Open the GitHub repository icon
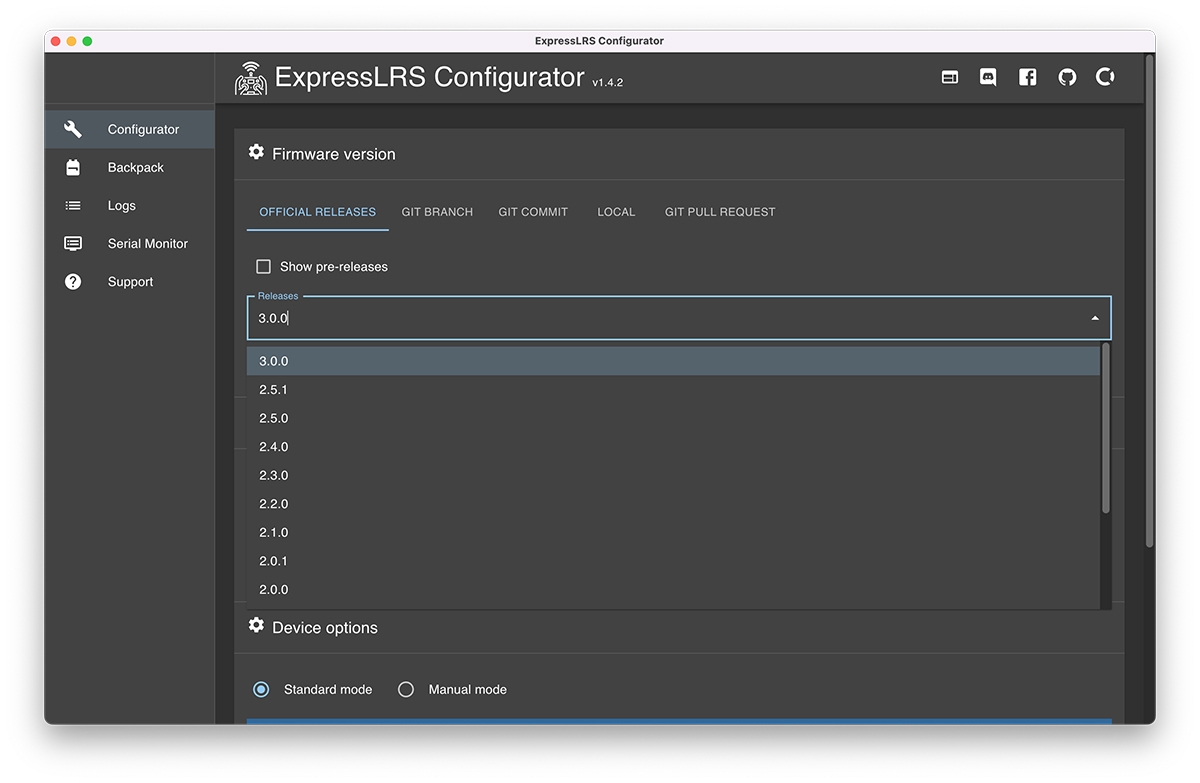The height and width of the screenshot is (783, 1200). (x=1067, y=77)
